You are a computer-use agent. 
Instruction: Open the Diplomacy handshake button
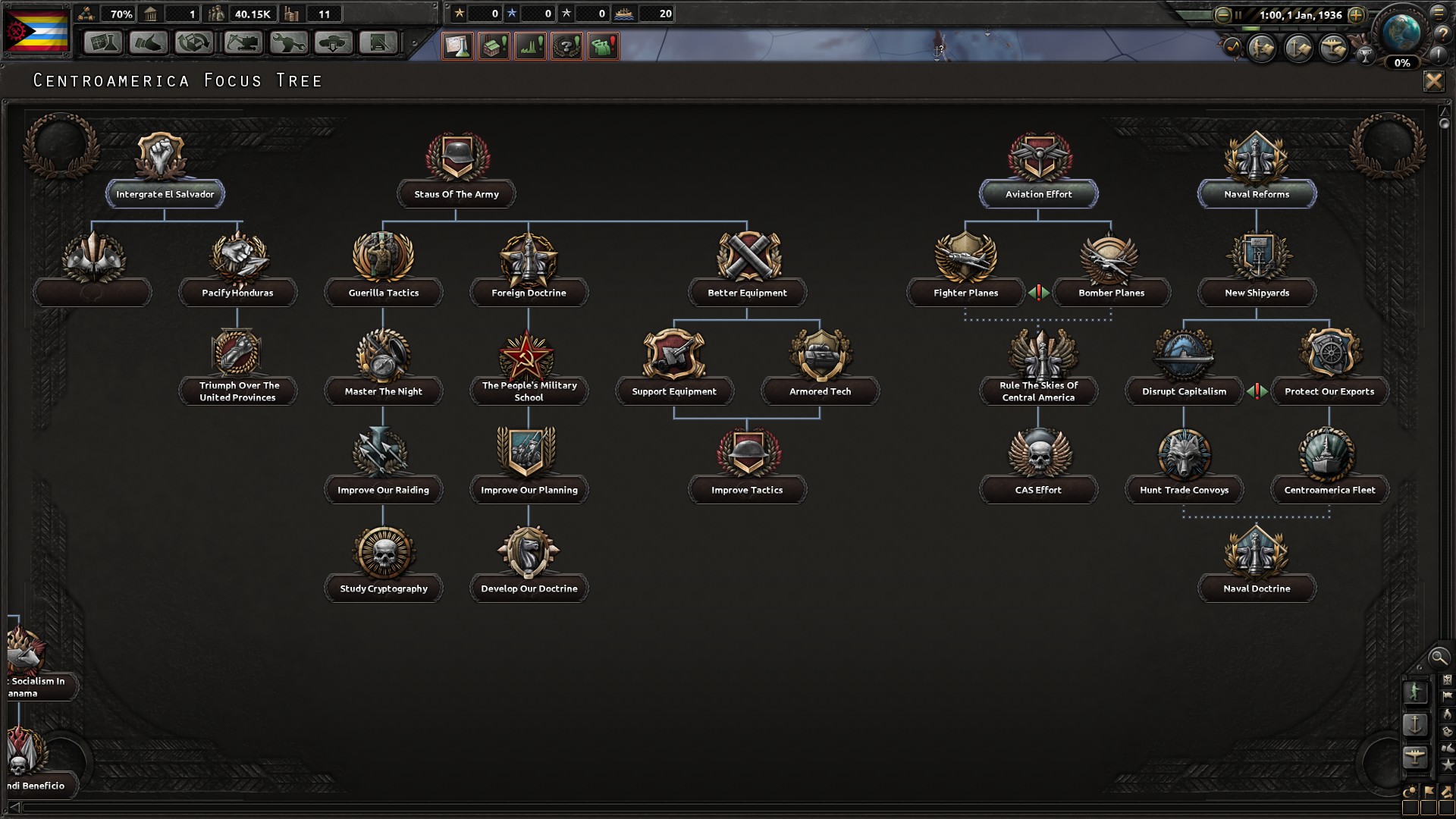tap(149, 43)
